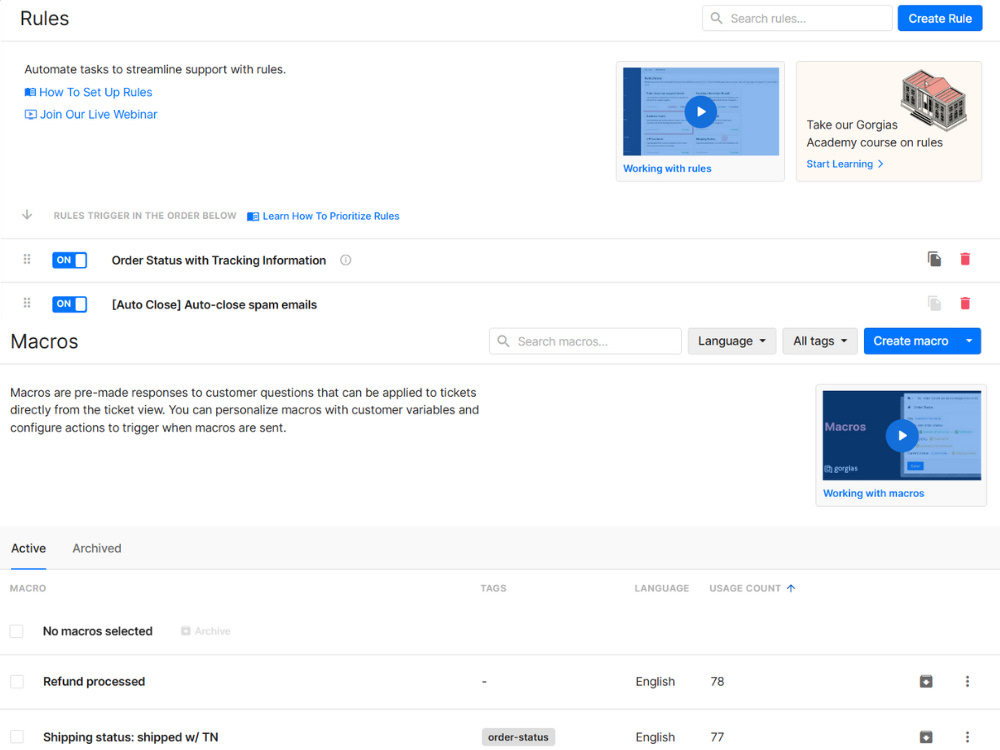The height and width of the screenshot is (750, 1000).
Task: Check the Refund processed macro checkbox
Action: pos(17,681)
